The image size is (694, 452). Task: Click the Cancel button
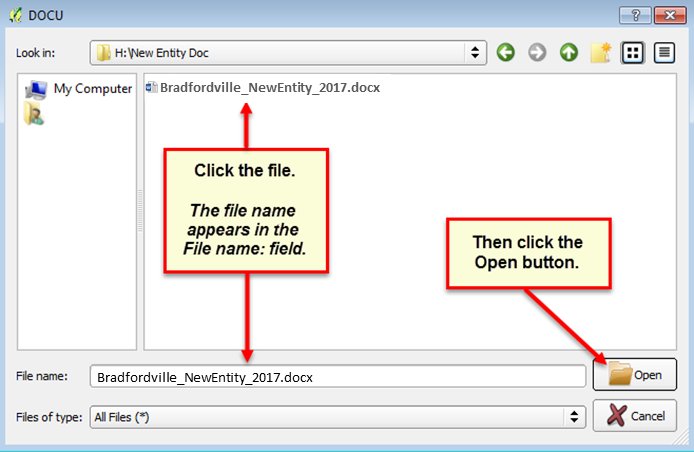click(x=635, y=415)
